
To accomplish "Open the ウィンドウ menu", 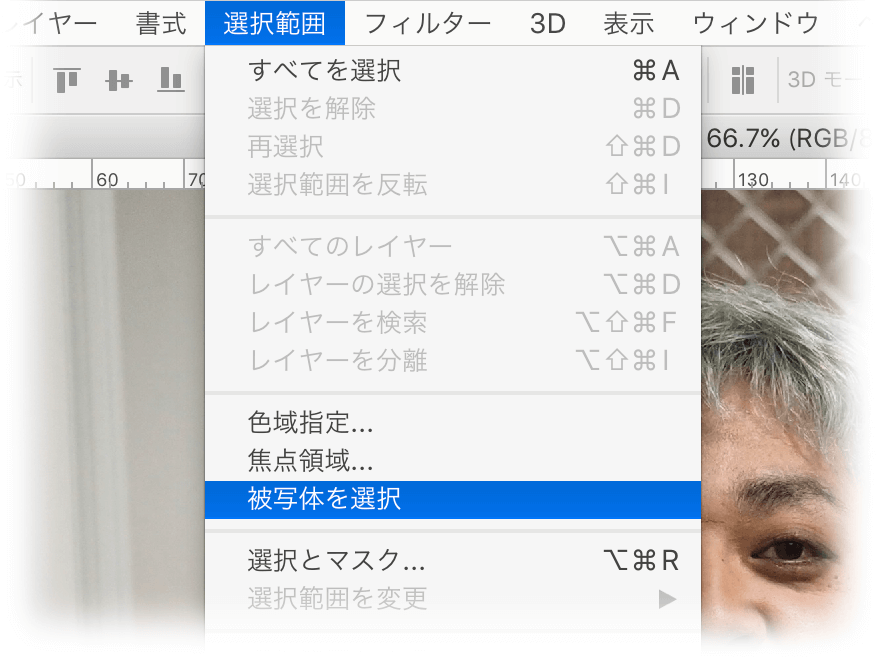I will click(x=755, y=23).
